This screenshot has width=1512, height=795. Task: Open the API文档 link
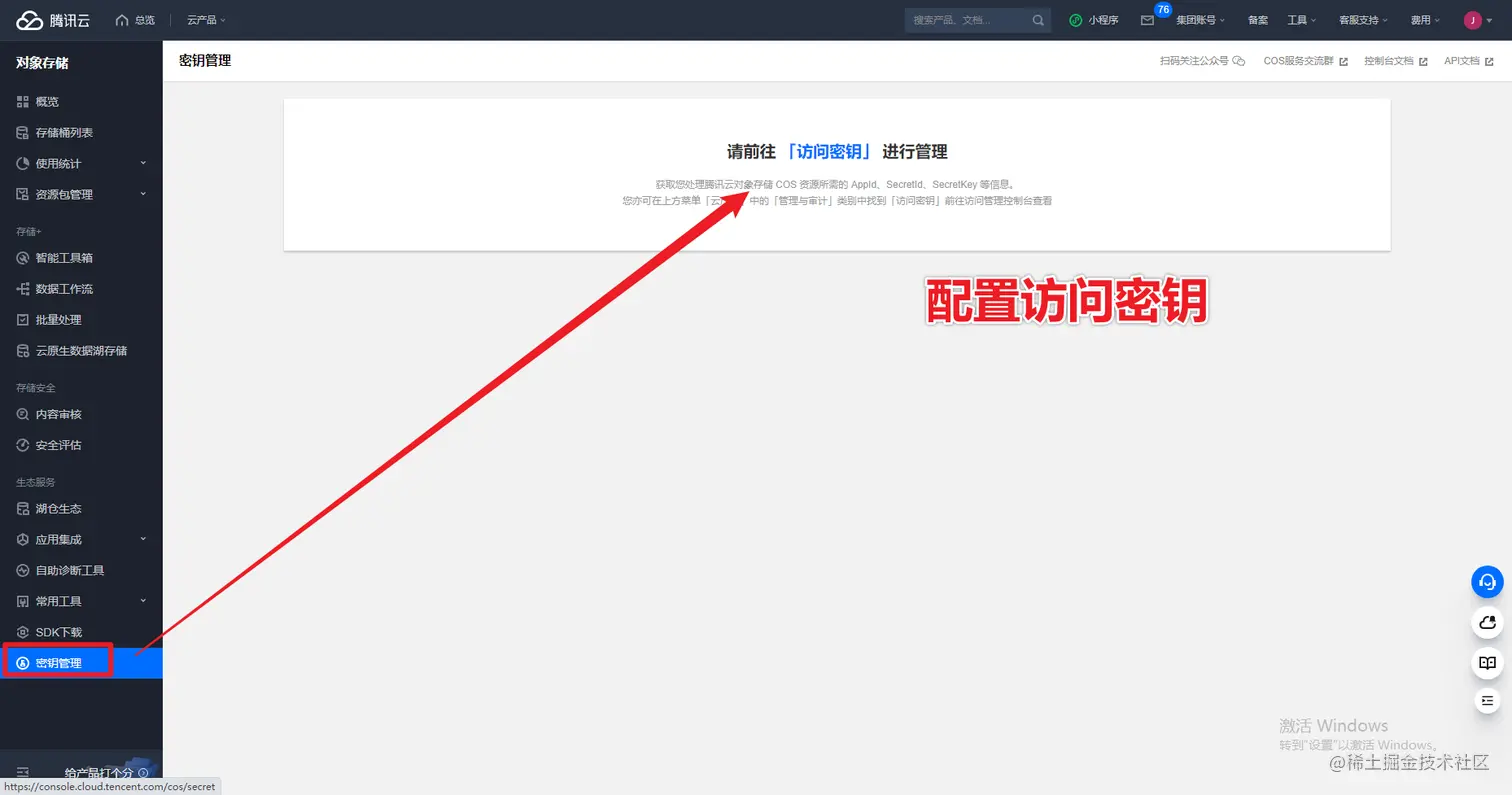1467,61
